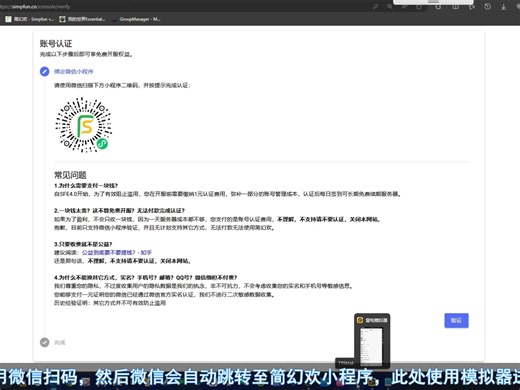Open the GroupManager bookmark in bookmarks bar
Screen dimensions: 520x390
[136, 19]
